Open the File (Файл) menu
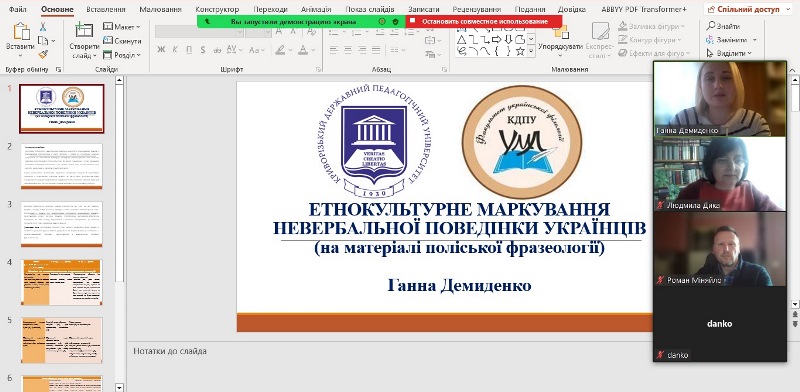The width and height of the screenshot is (800, 392). pyautogui.click(x=18, y=9)
